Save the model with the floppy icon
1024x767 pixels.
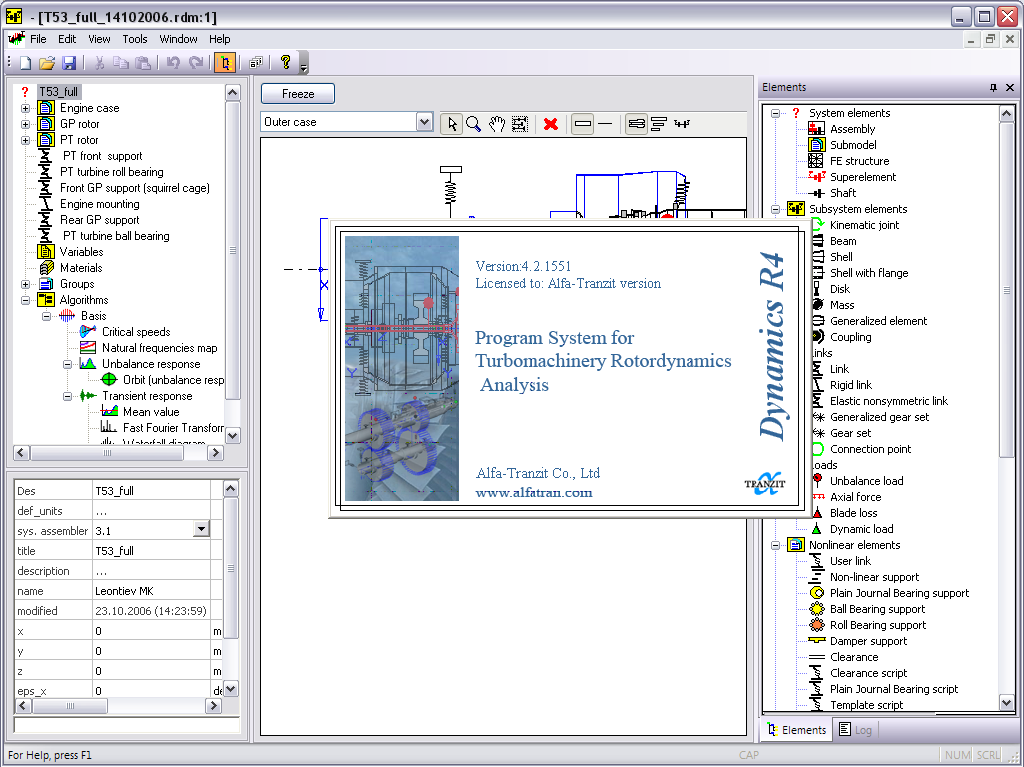point(69,63)
